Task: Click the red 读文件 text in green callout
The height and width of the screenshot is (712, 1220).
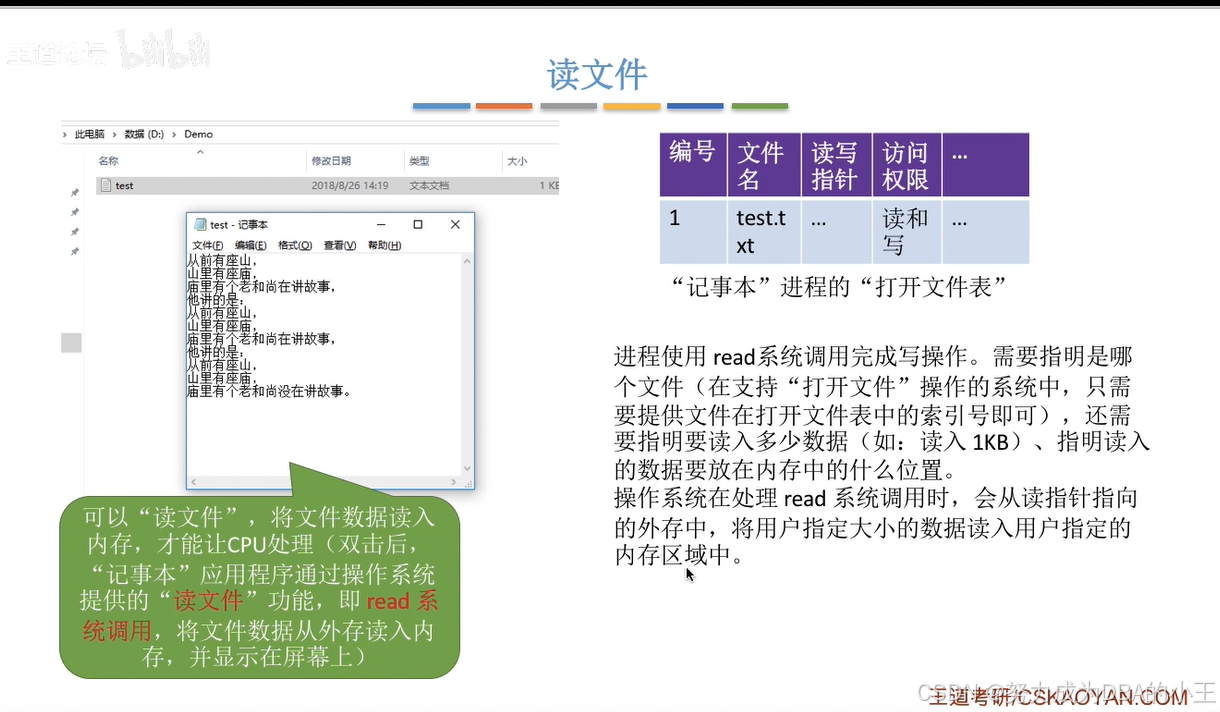Action: coord(209,601)
